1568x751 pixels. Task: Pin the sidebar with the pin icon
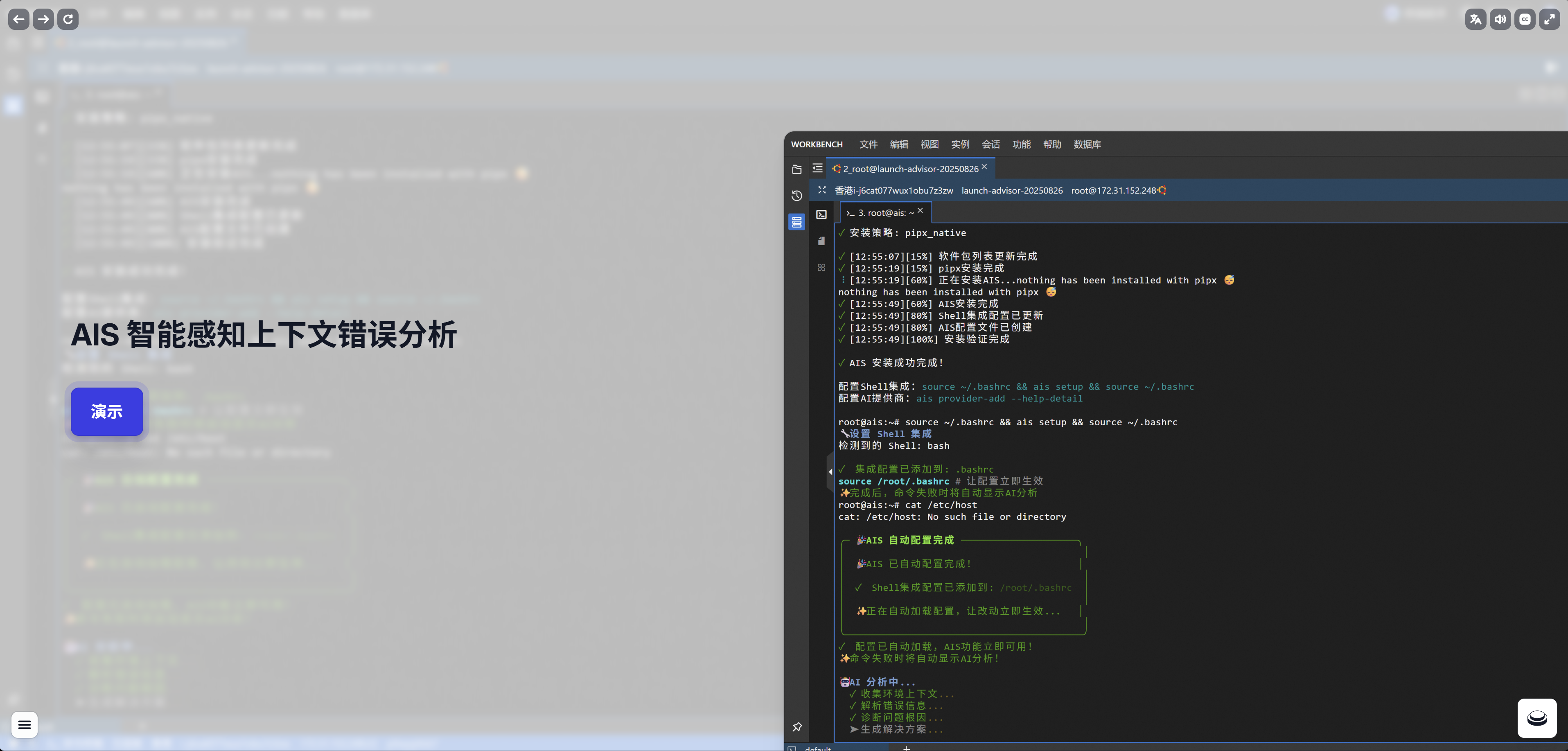(797, 727)
